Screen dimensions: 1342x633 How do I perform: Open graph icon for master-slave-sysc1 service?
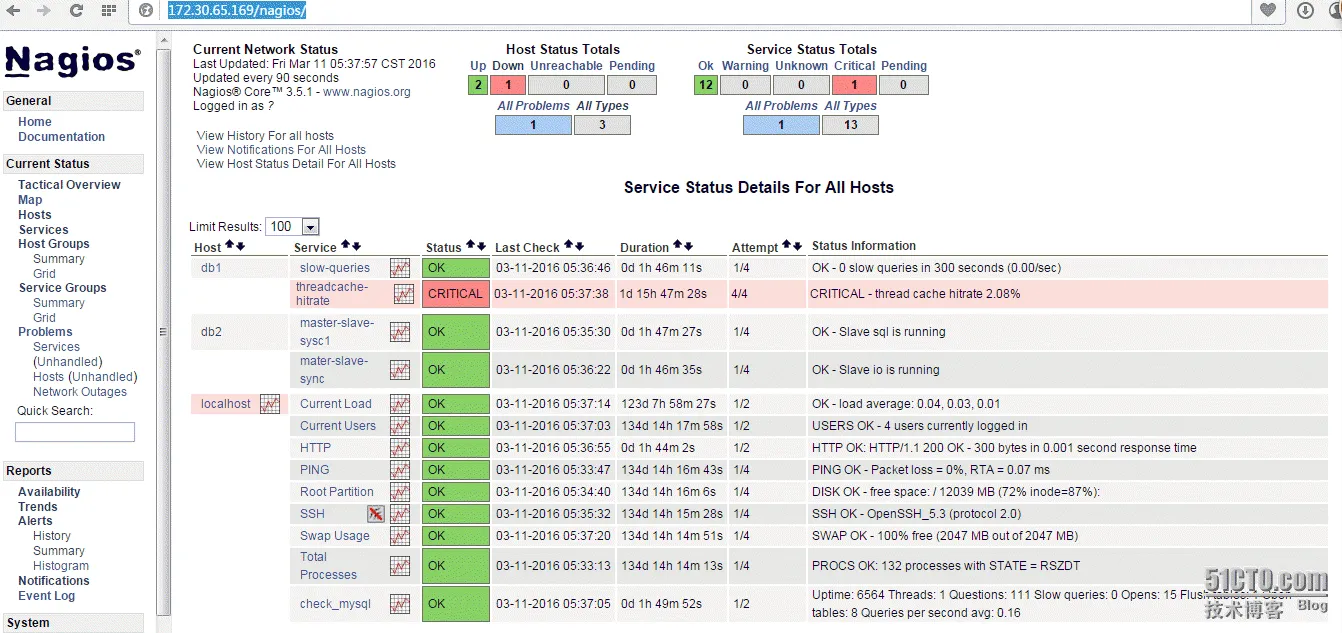[400, 332]
